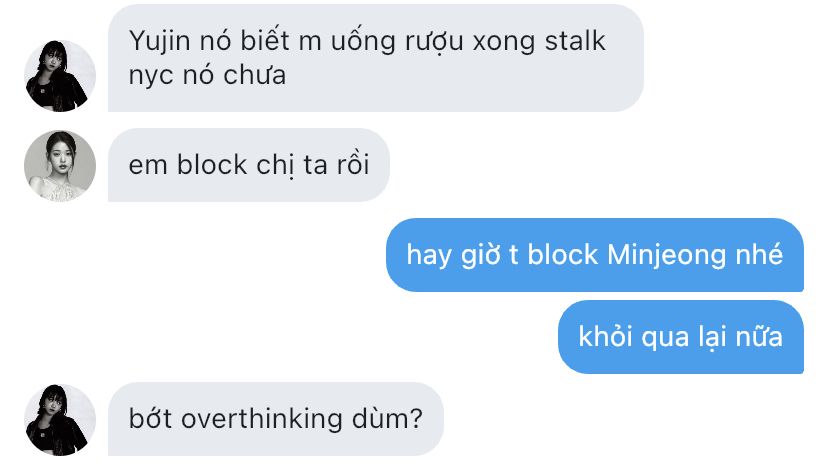This screenshot has height=465, width=828.
Task: Open the avatar beside the Yujin stalk message
Action: click(x=60, y=75)
